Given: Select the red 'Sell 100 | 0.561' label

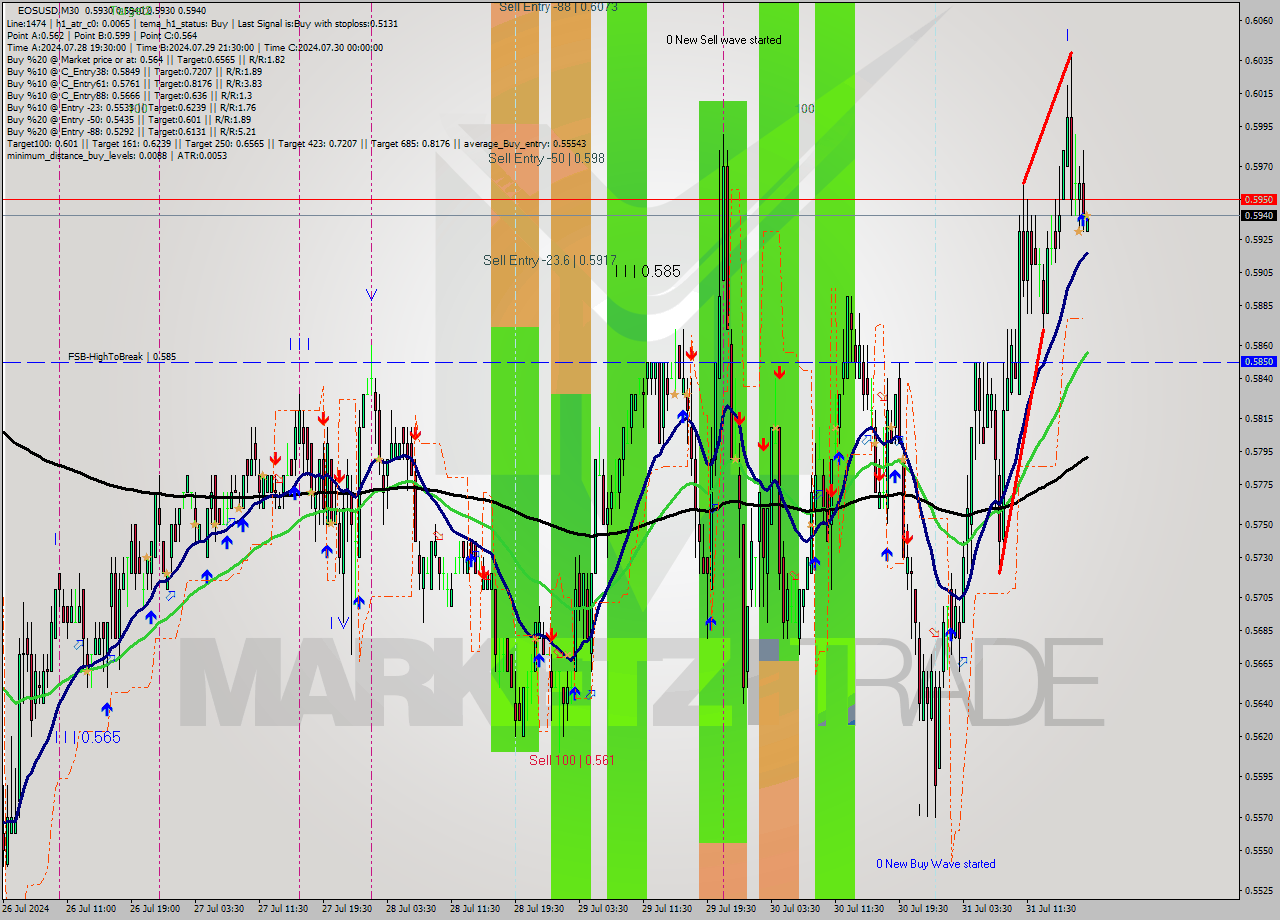Looking at the screenshot, I should [572, 760].
